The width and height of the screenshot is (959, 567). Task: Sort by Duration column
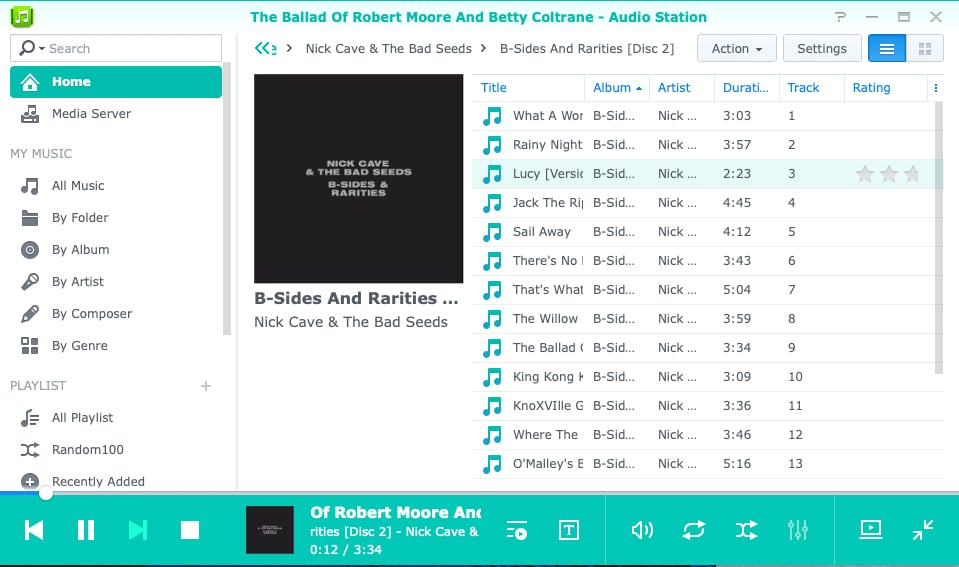click(x=747, y=87)
